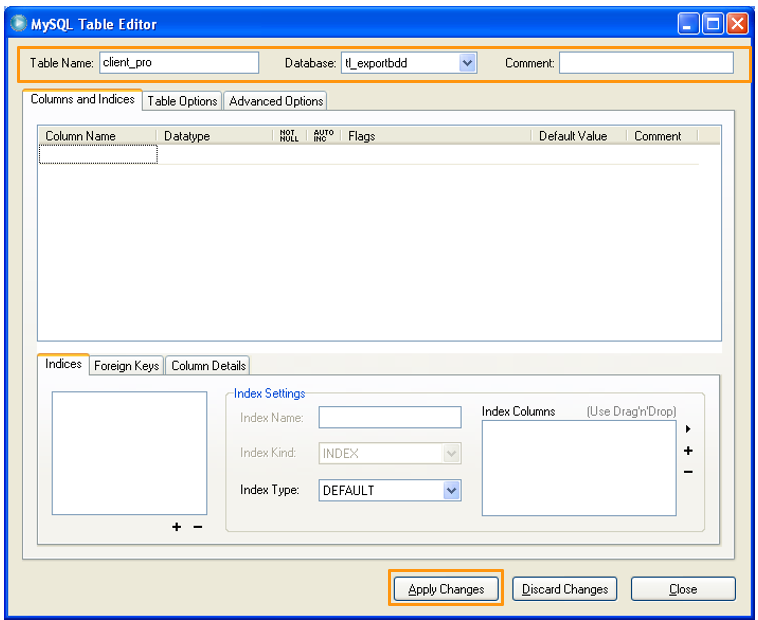Screen dimensions: 758x620
Task: Focus the Table Name text field
Action: point(178,63)
